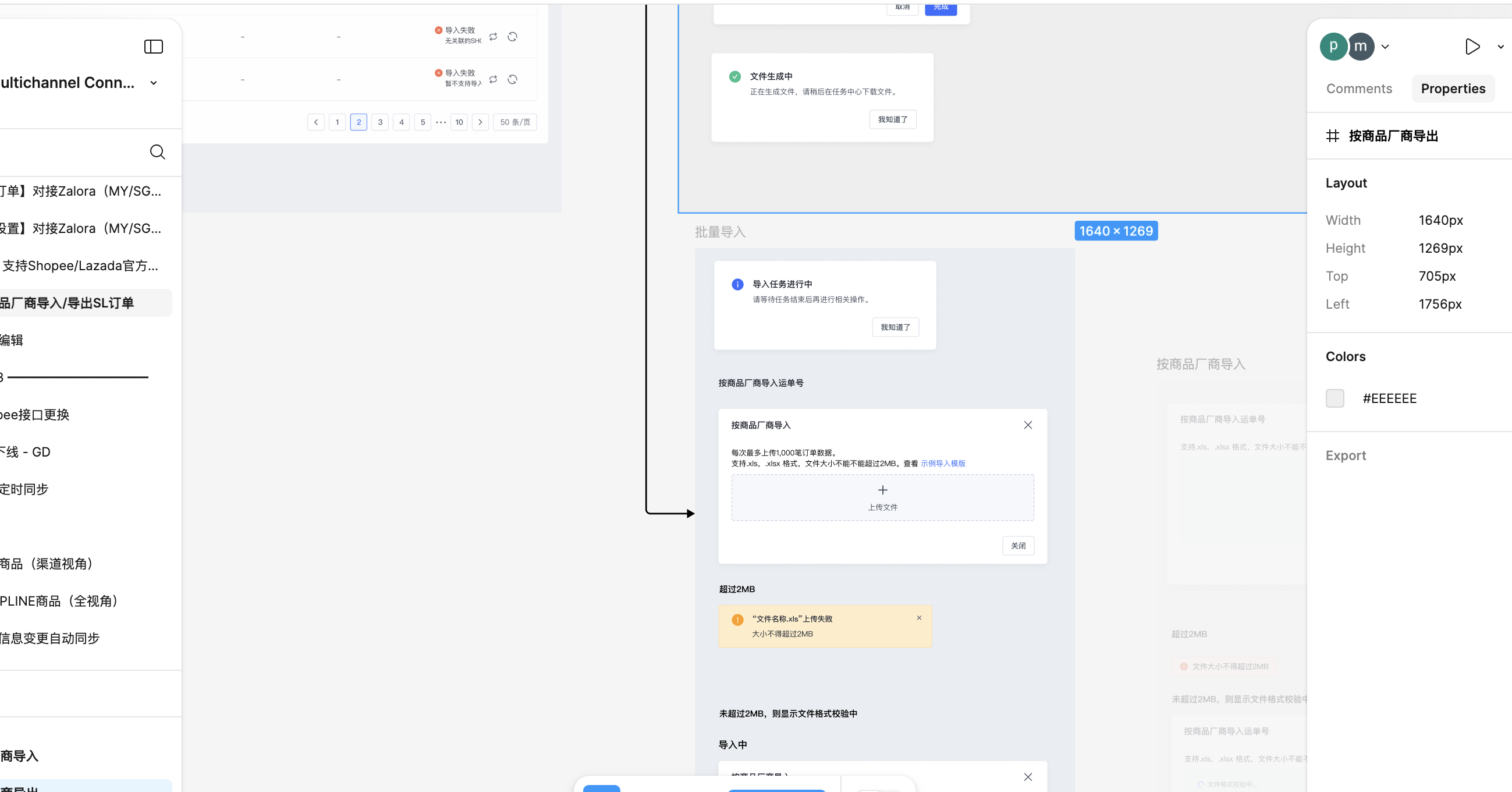Switch to the Comments tab

click(1359, 89)
